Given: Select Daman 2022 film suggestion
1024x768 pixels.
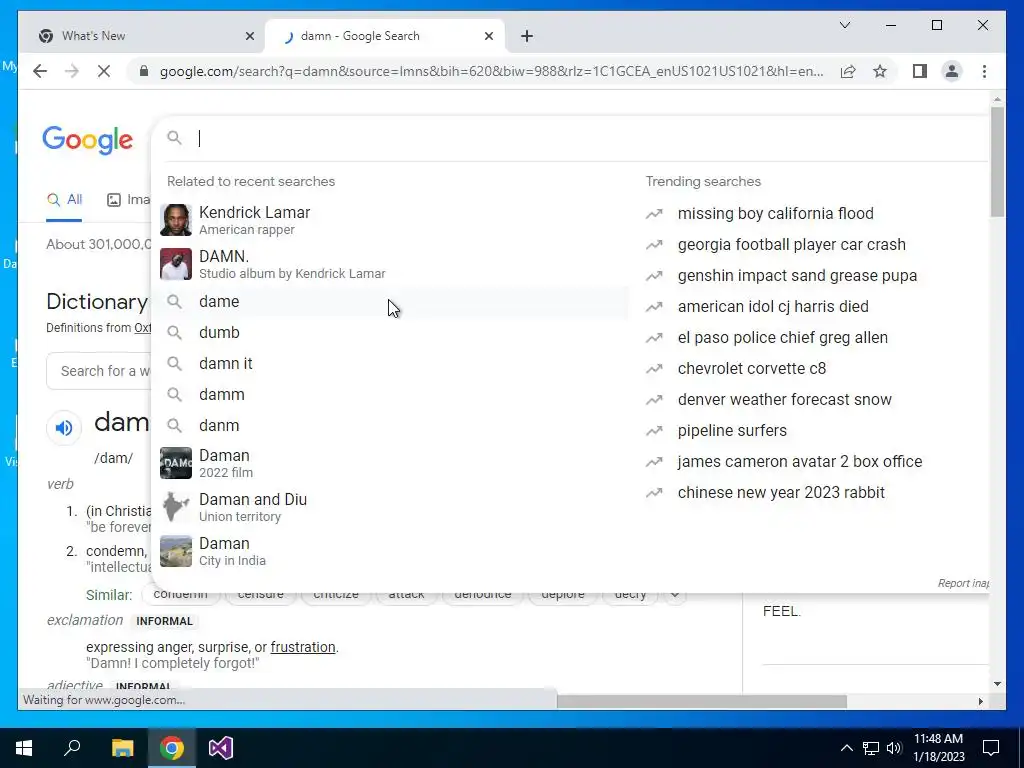Looking at the screenshot, I should coord(393,463).
